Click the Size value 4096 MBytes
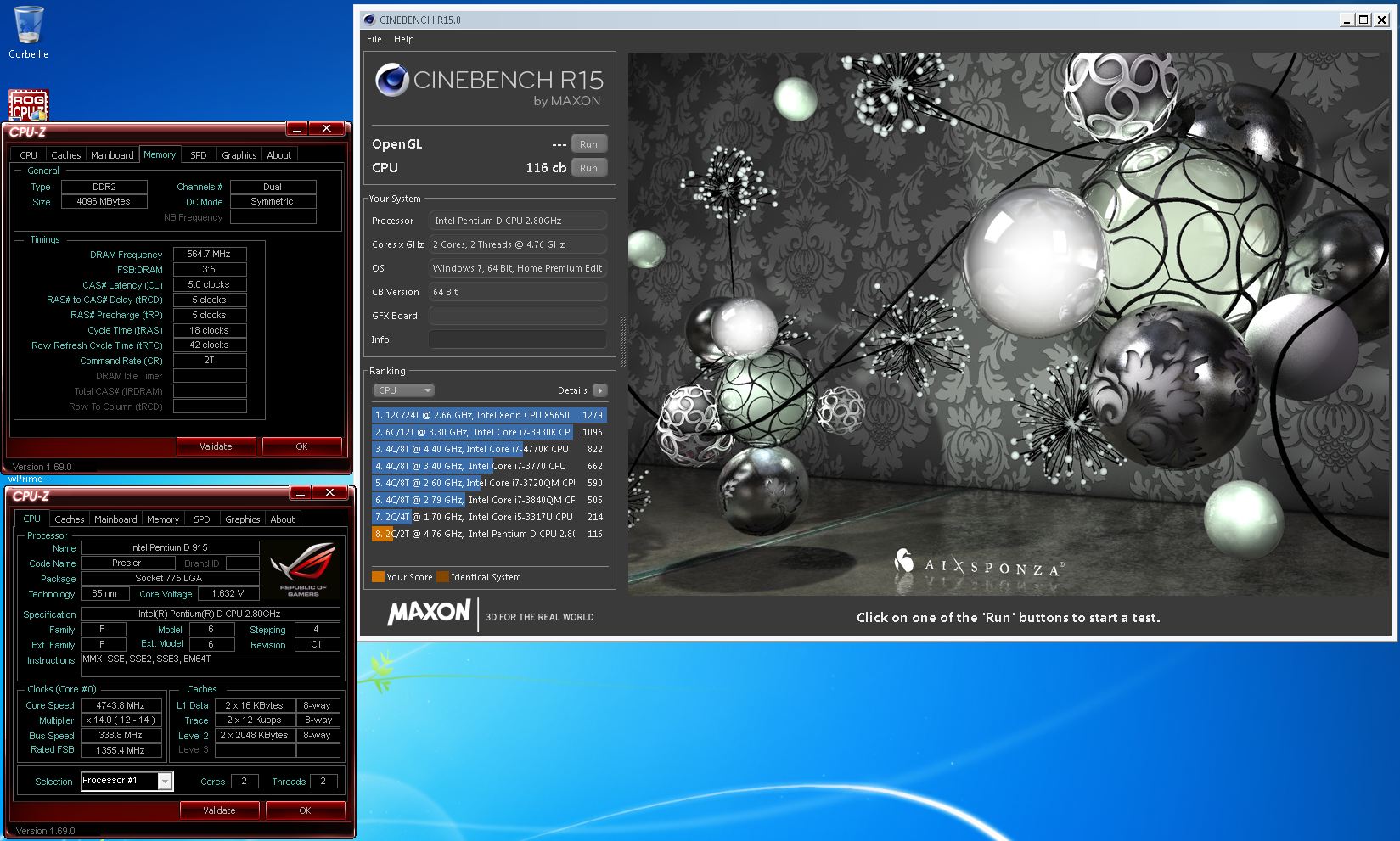1400x841 pixels. 104,202
